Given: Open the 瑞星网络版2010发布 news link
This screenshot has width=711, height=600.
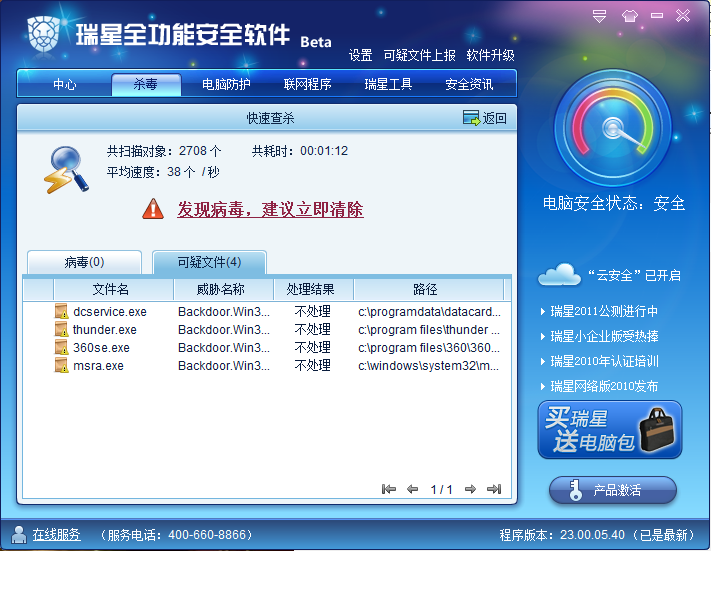Looking at the screenshot, I should pyautogui.click(x=604, y=386).
